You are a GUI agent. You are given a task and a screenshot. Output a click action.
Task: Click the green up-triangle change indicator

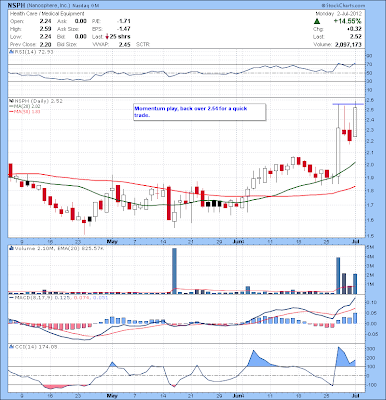317,21
